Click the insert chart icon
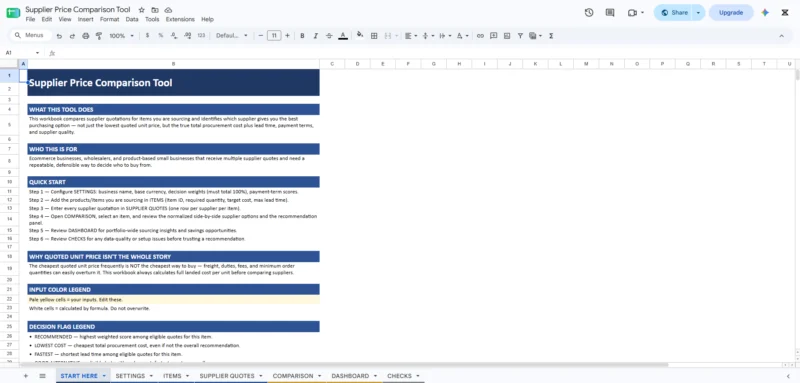Viewport: 800px width, 383px height. [507, 36]
